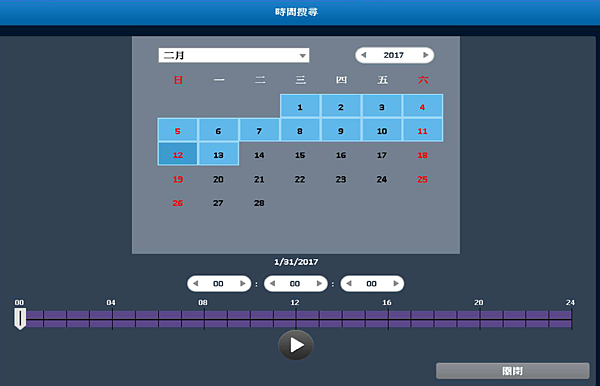Select February 10 on the calendar
Viewport: 600px width, 386px height.
coord(382,130)
